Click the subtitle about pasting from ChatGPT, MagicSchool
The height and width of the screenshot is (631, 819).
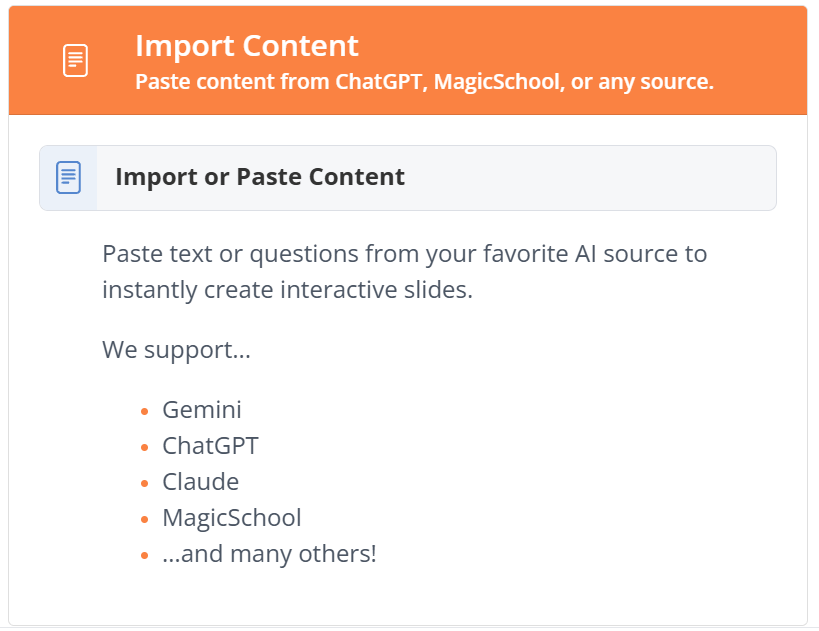point(424,81)
